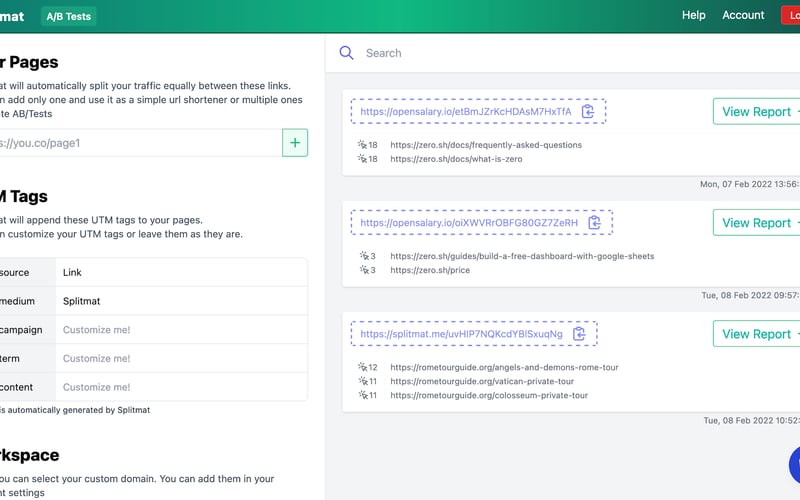Open short link opensalary.io/etBmJZrKcHDAsM7HxTfA
The height and width of the screenshot is (500, 800).
tap(466, 111)
